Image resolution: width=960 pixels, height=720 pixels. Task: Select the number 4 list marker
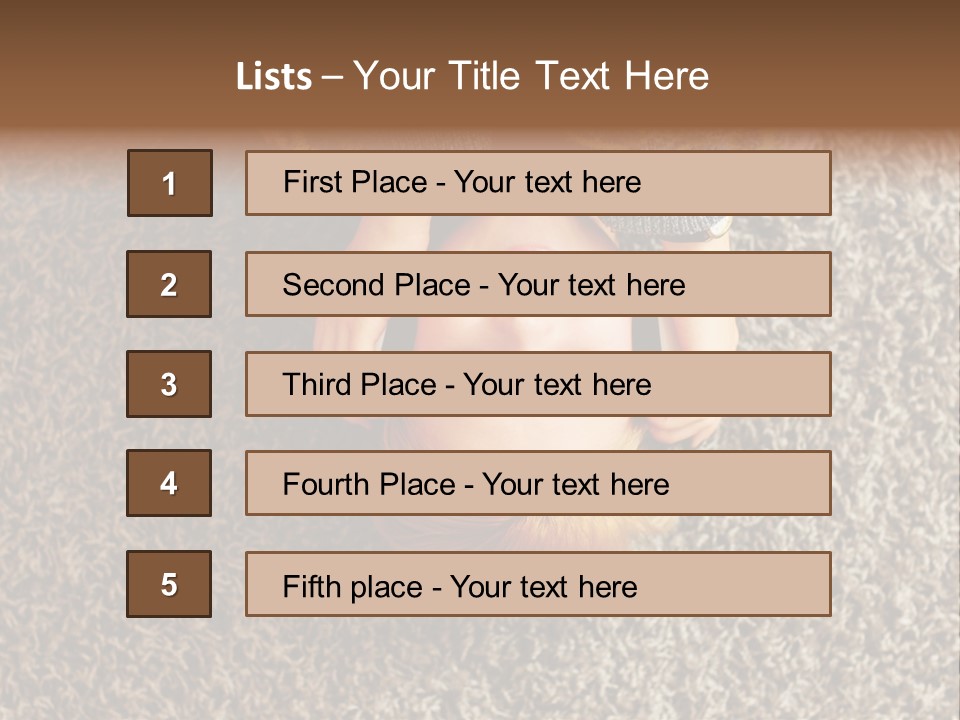pos(169,483)
